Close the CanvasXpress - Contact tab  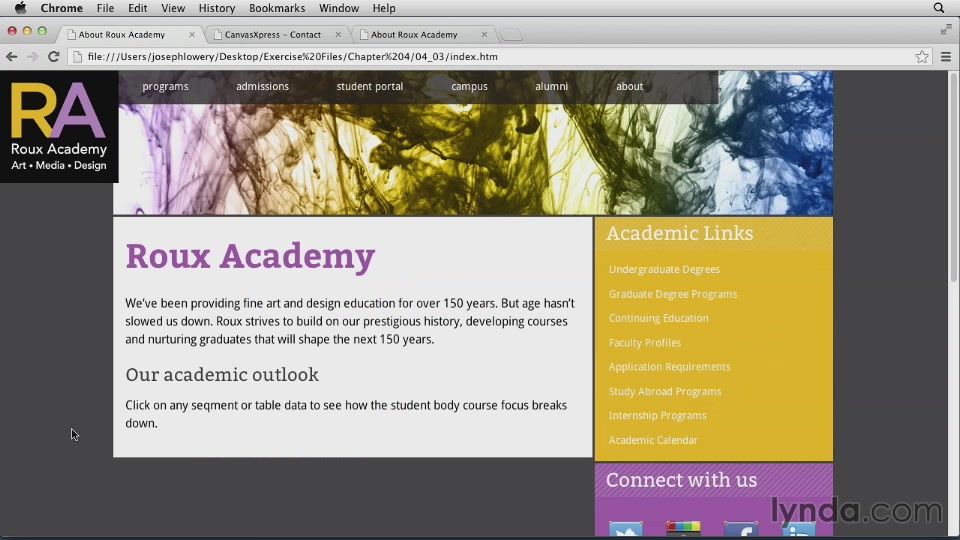click(x=338, y=34)
